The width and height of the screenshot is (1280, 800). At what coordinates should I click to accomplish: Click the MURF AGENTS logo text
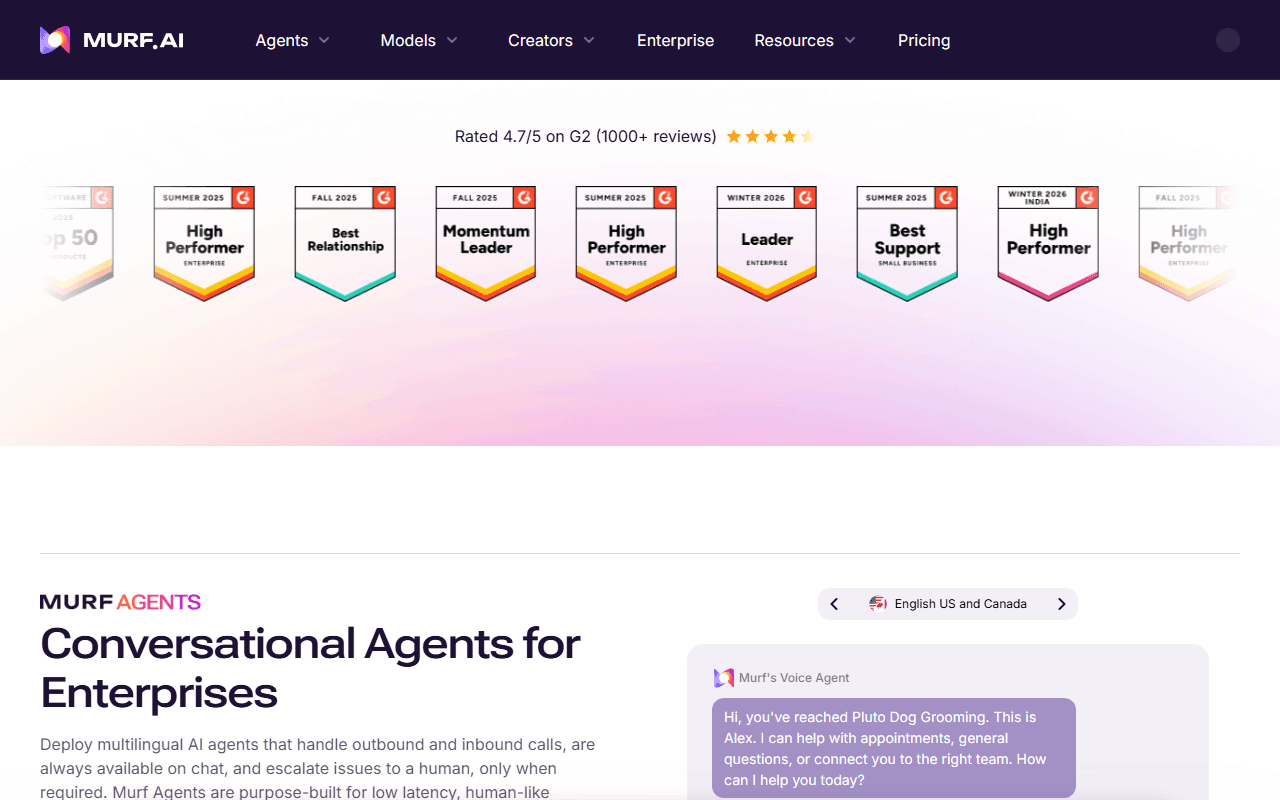click(120, 602)
